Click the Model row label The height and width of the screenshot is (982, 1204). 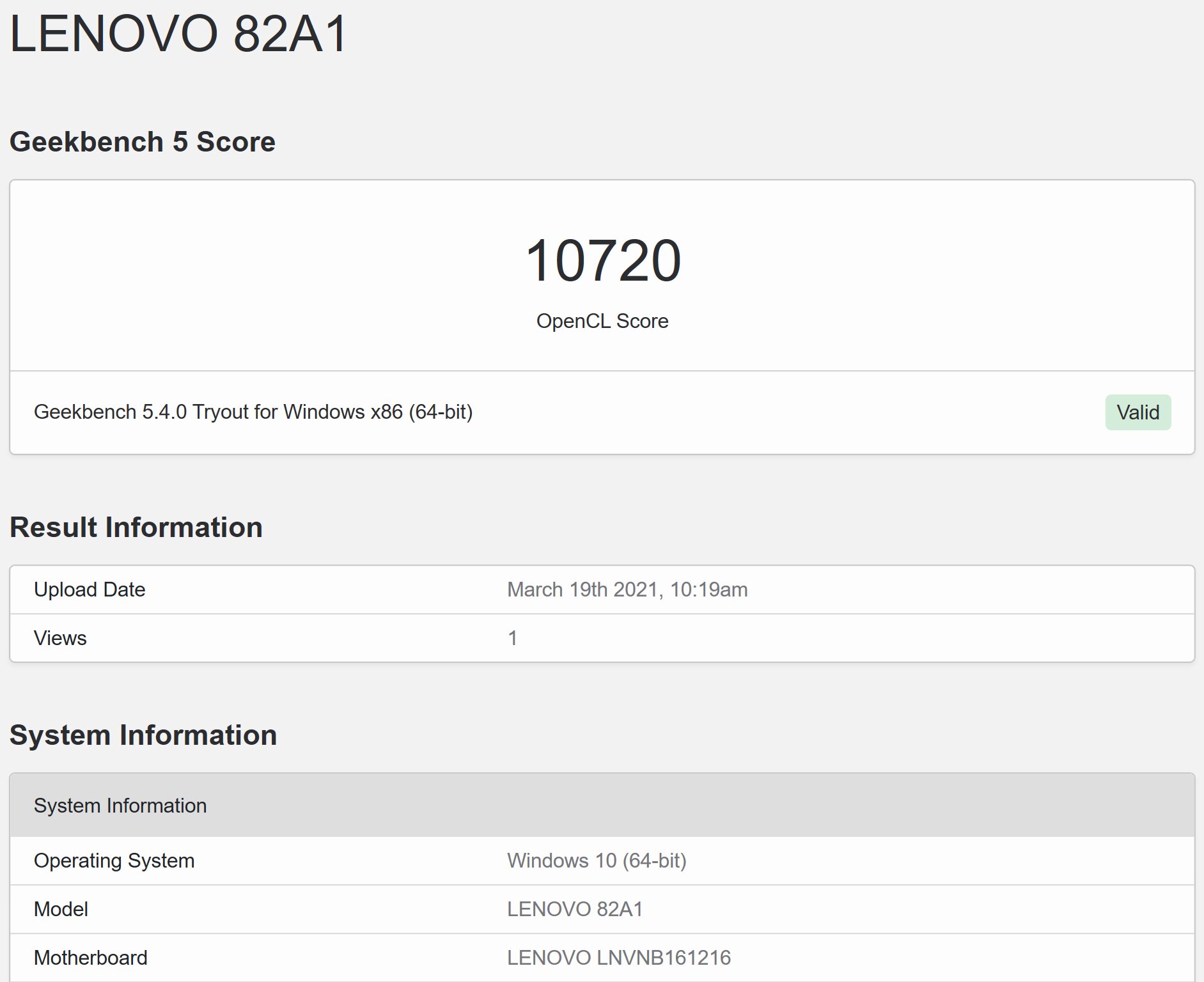pyautogui.click(x=61, y=909)
